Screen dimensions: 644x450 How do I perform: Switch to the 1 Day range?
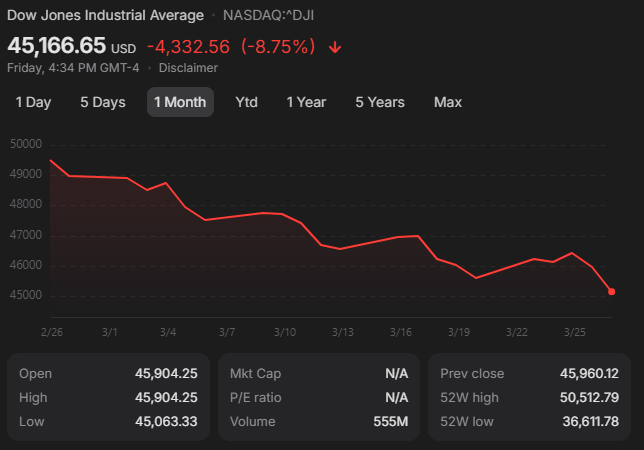coord(33,102)
